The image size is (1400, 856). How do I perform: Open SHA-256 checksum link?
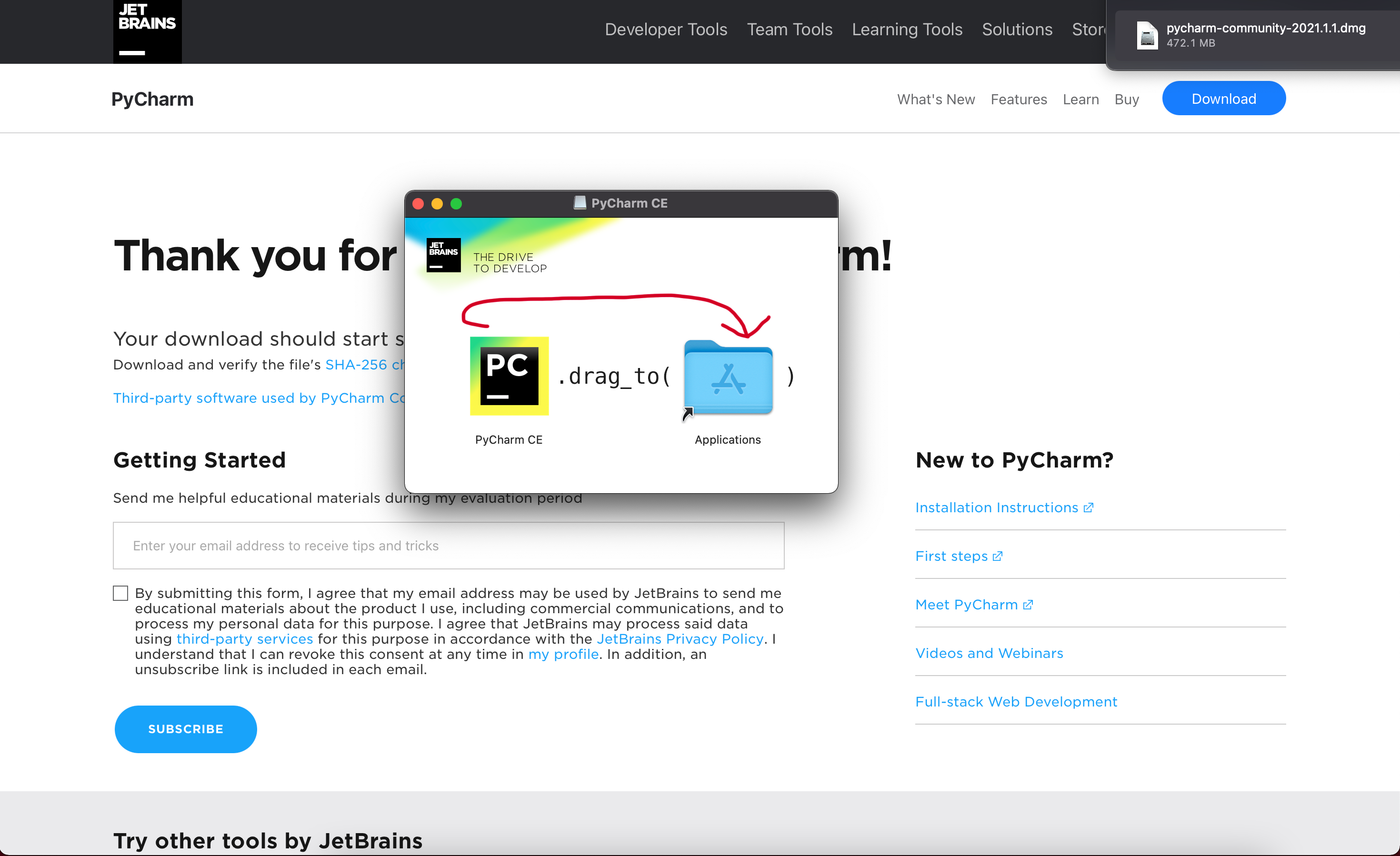(365, 365)
